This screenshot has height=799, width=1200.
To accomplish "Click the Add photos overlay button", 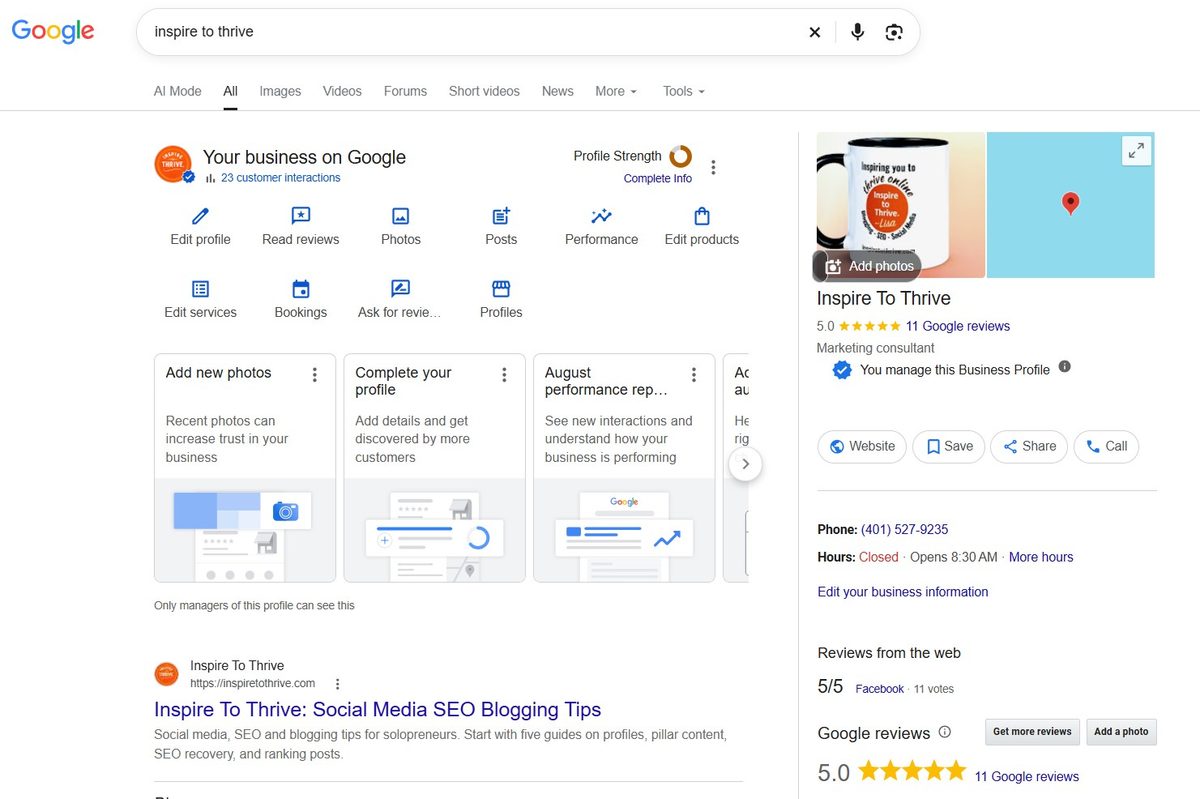I will 868,266.
